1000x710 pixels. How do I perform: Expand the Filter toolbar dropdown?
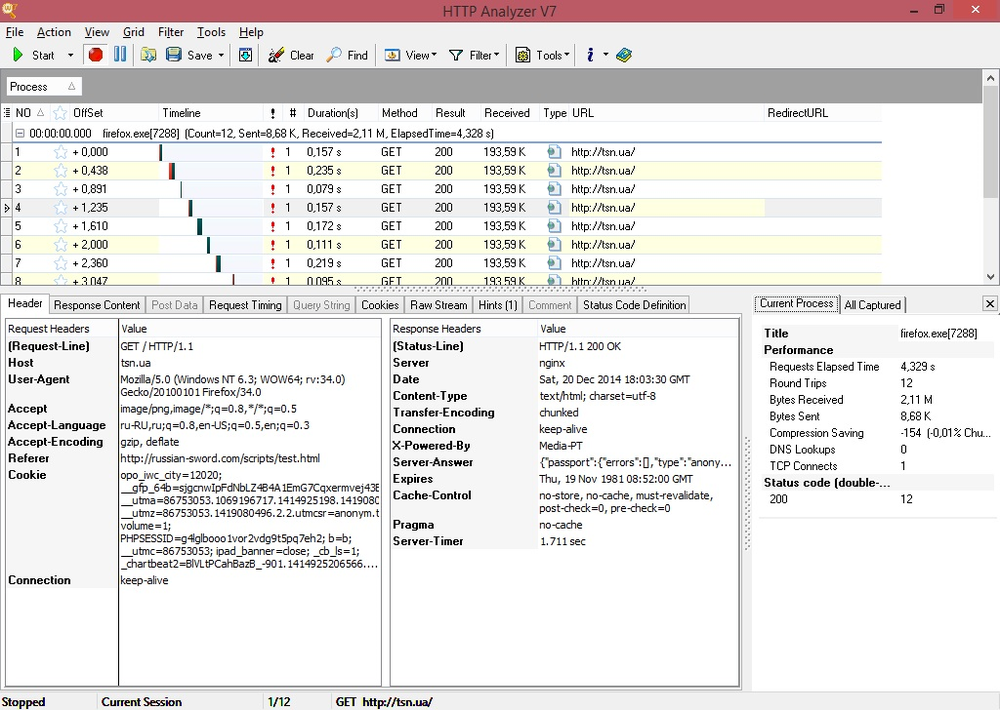(498, 56)
